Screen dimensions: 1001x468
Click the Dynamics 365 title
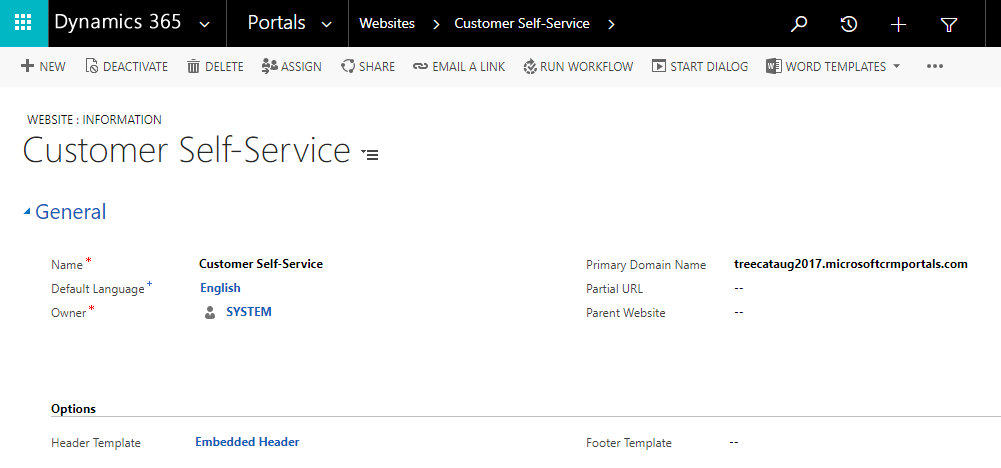[118, 22]
